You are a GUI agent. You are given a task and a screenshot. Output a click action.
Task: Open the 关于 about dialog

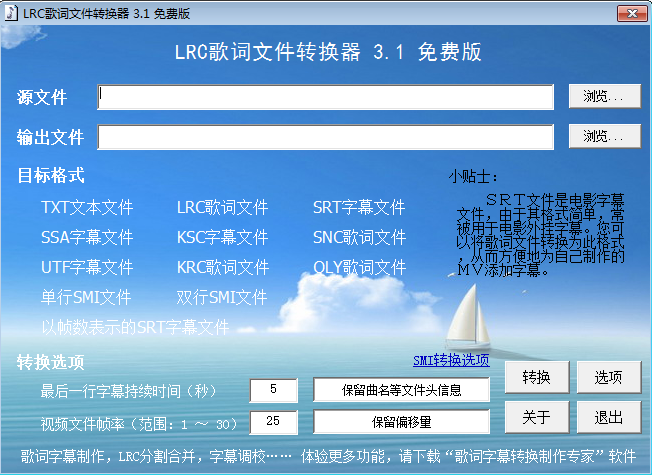click(x=537, y=417)
